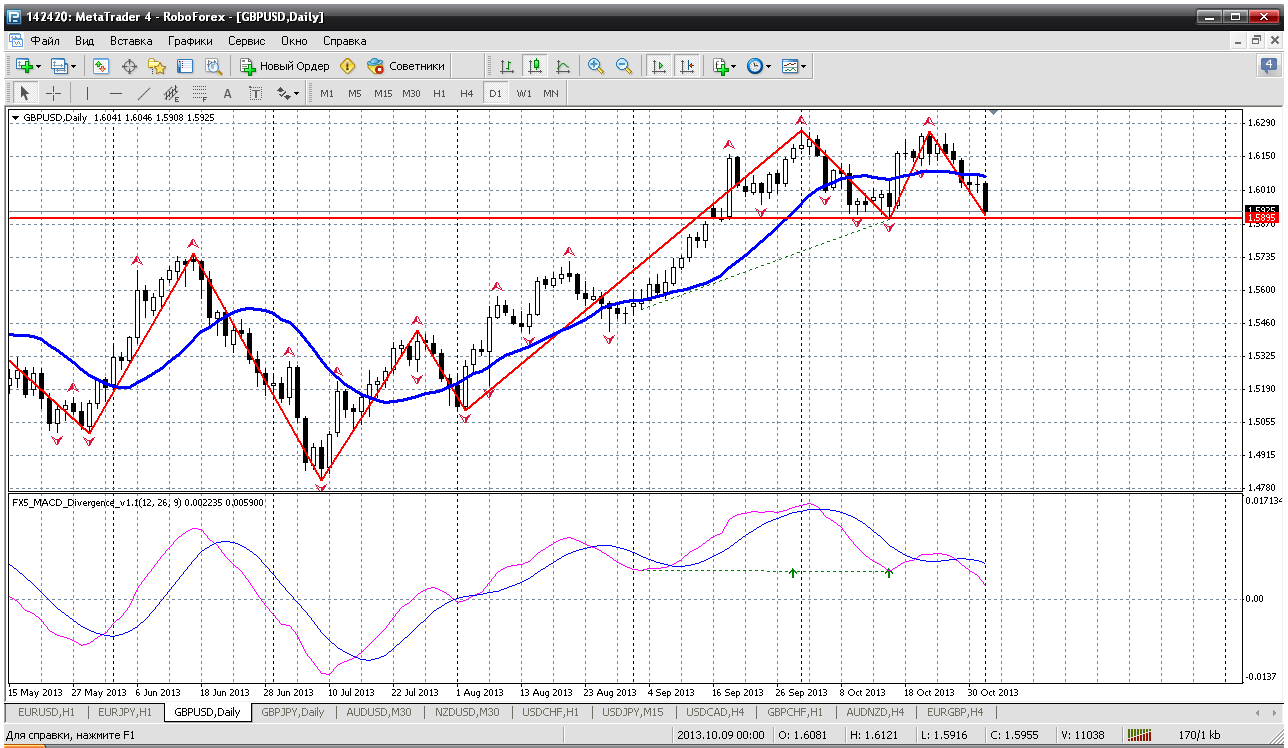
Task: Open the Terminal panel icon
Action: coord(185,66)
